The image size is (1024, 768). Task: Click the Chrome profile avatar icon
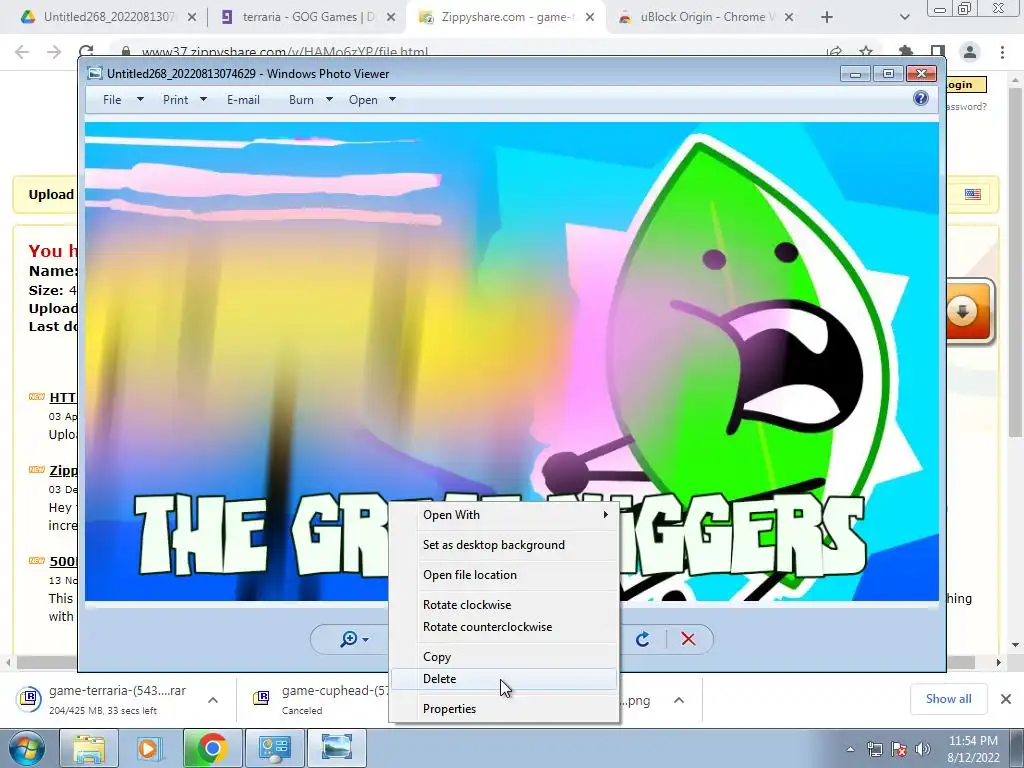point(970,52)
